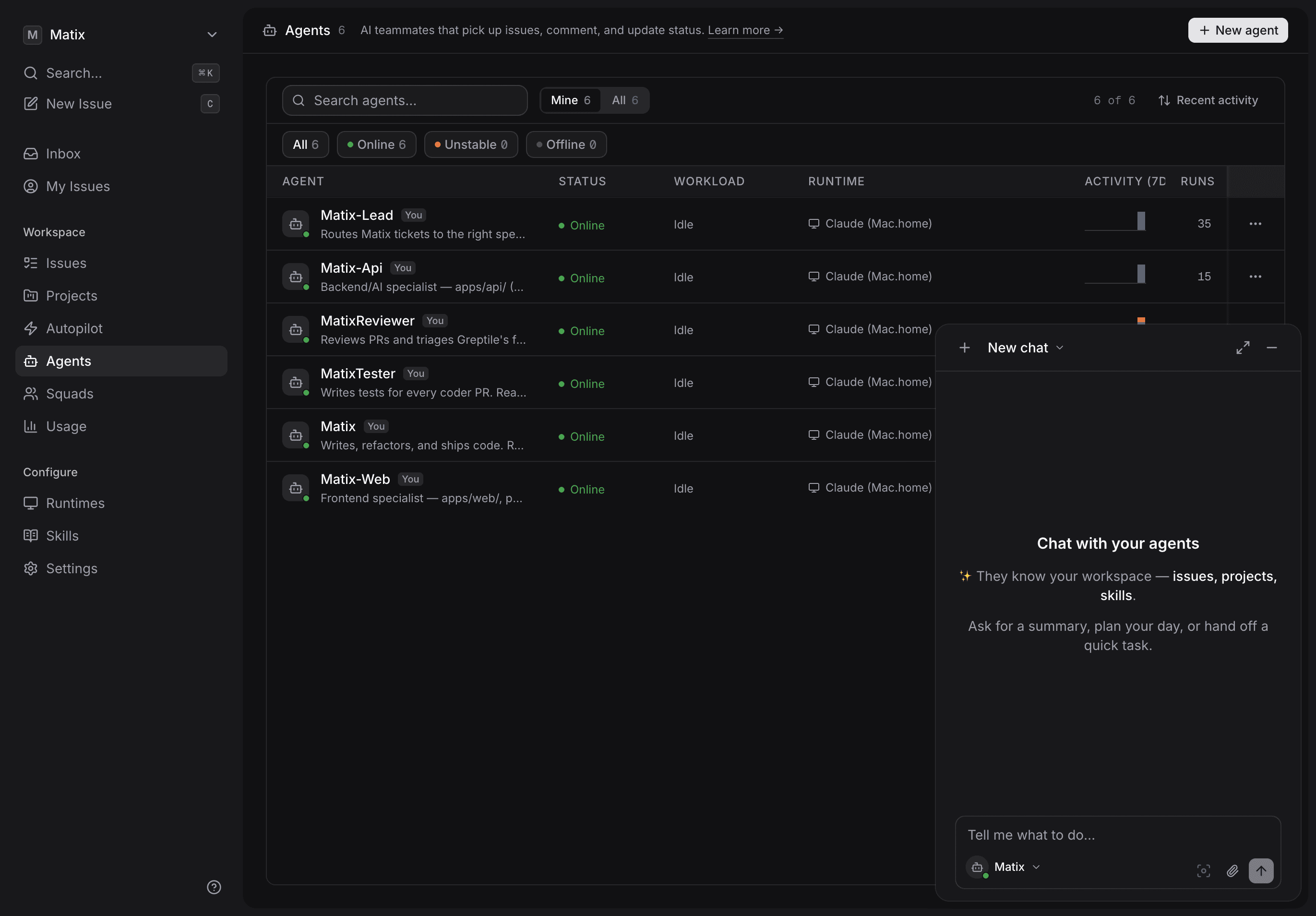This screenshot has height=916, width=1316.
Task: Open the Recent activity sort dropdown
Action: [x=1208, y=100]
